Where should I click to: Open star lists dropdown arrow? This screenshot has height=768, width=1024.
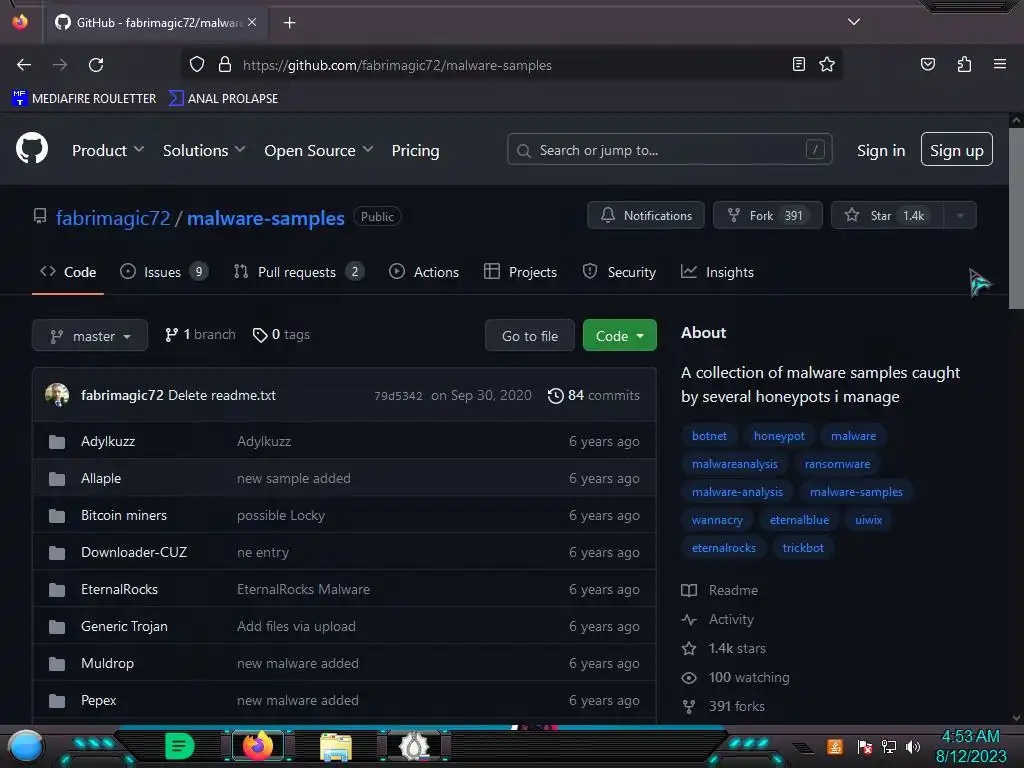pyautogui.click(x=960, y=216)
